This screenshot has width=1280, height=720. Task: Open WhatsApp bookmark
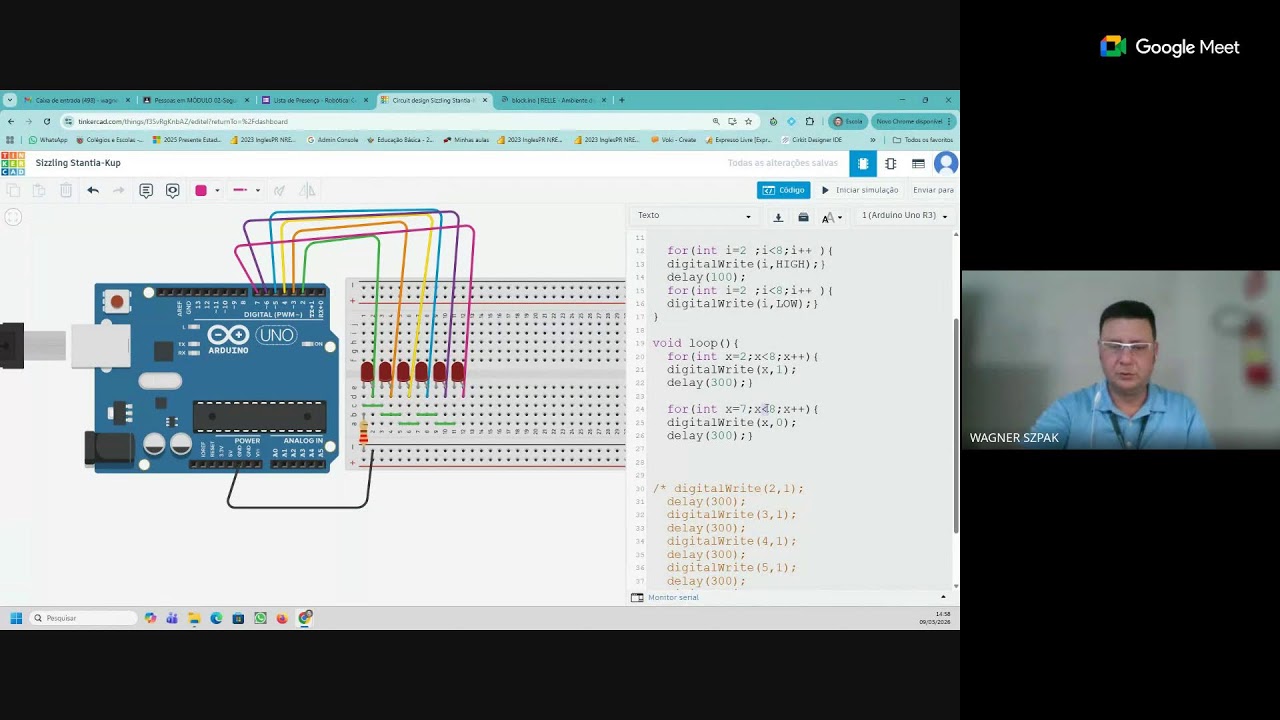coord(48,140)
